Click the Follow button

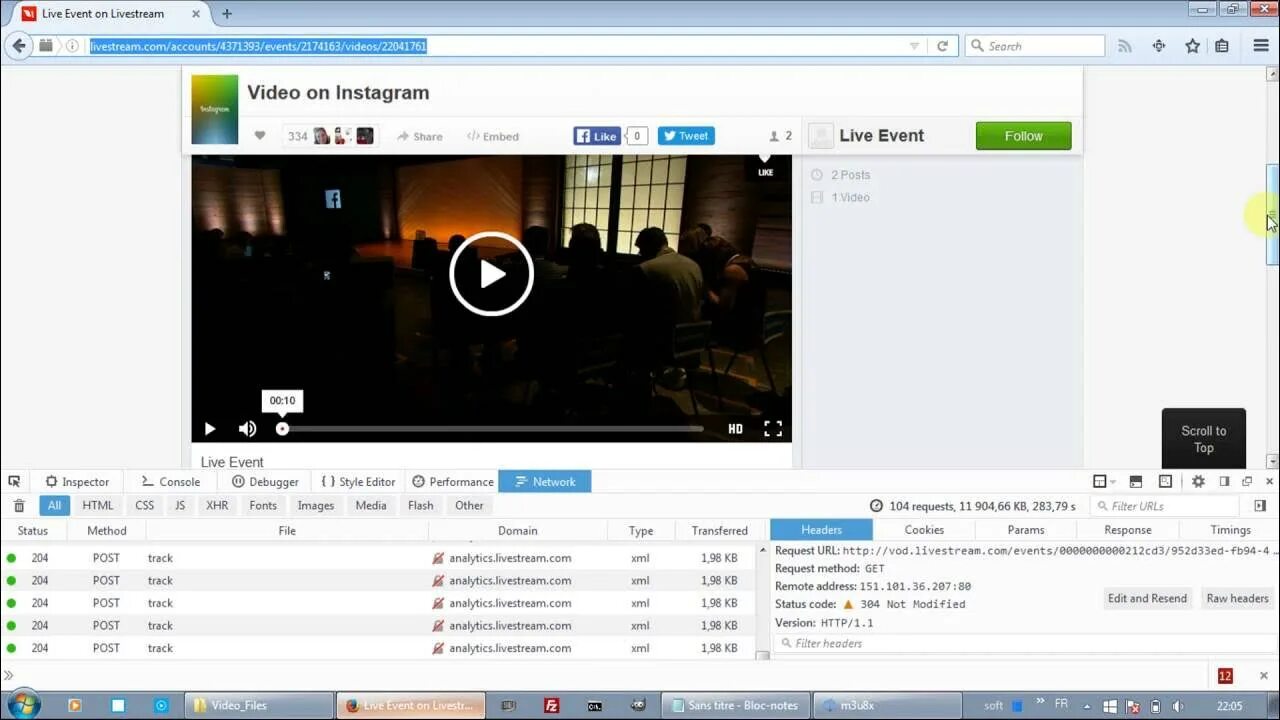click(1023, 136)
